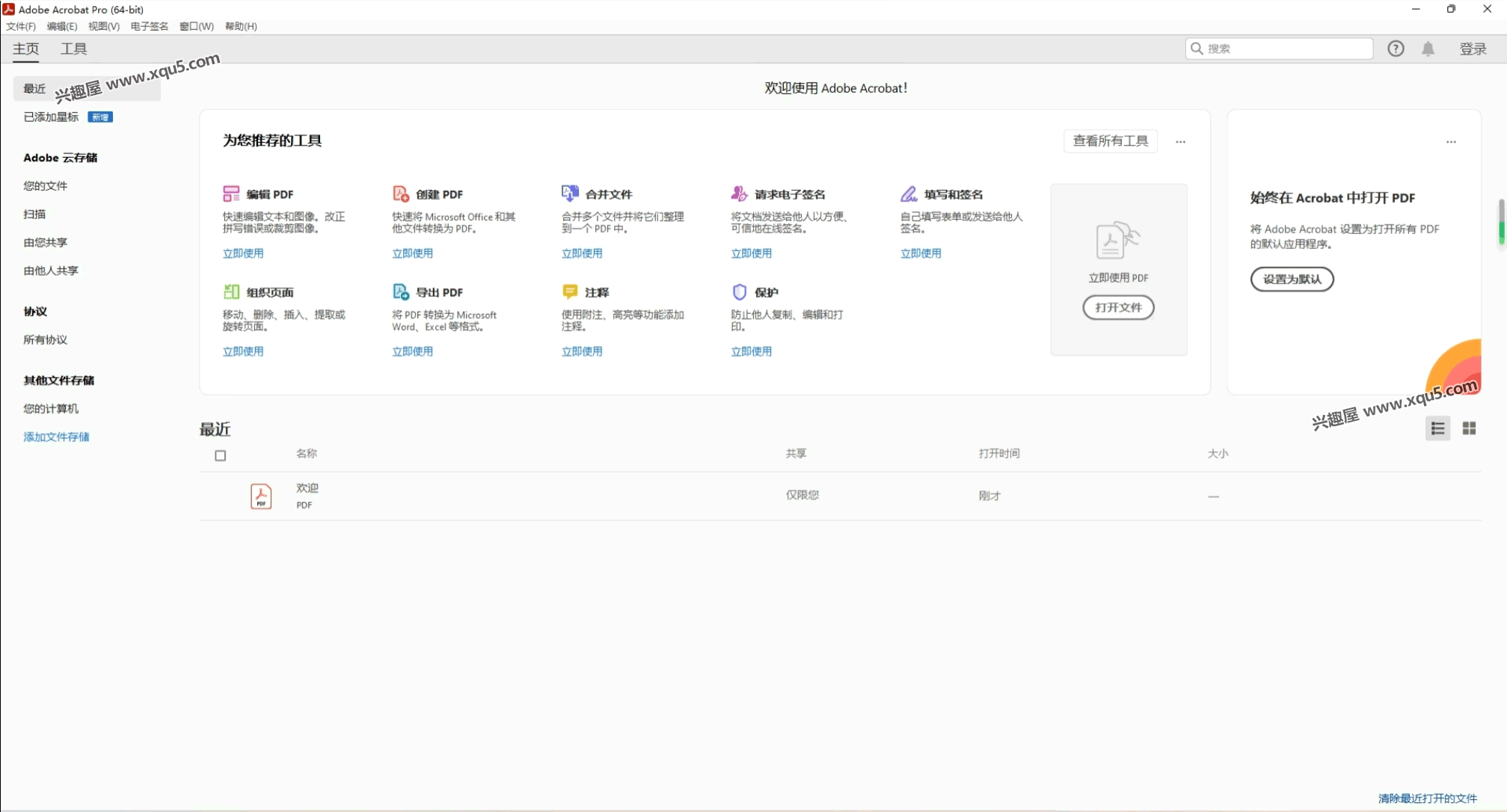
Task: Click 立即使用 under 注释
Action: coord(582,351)
